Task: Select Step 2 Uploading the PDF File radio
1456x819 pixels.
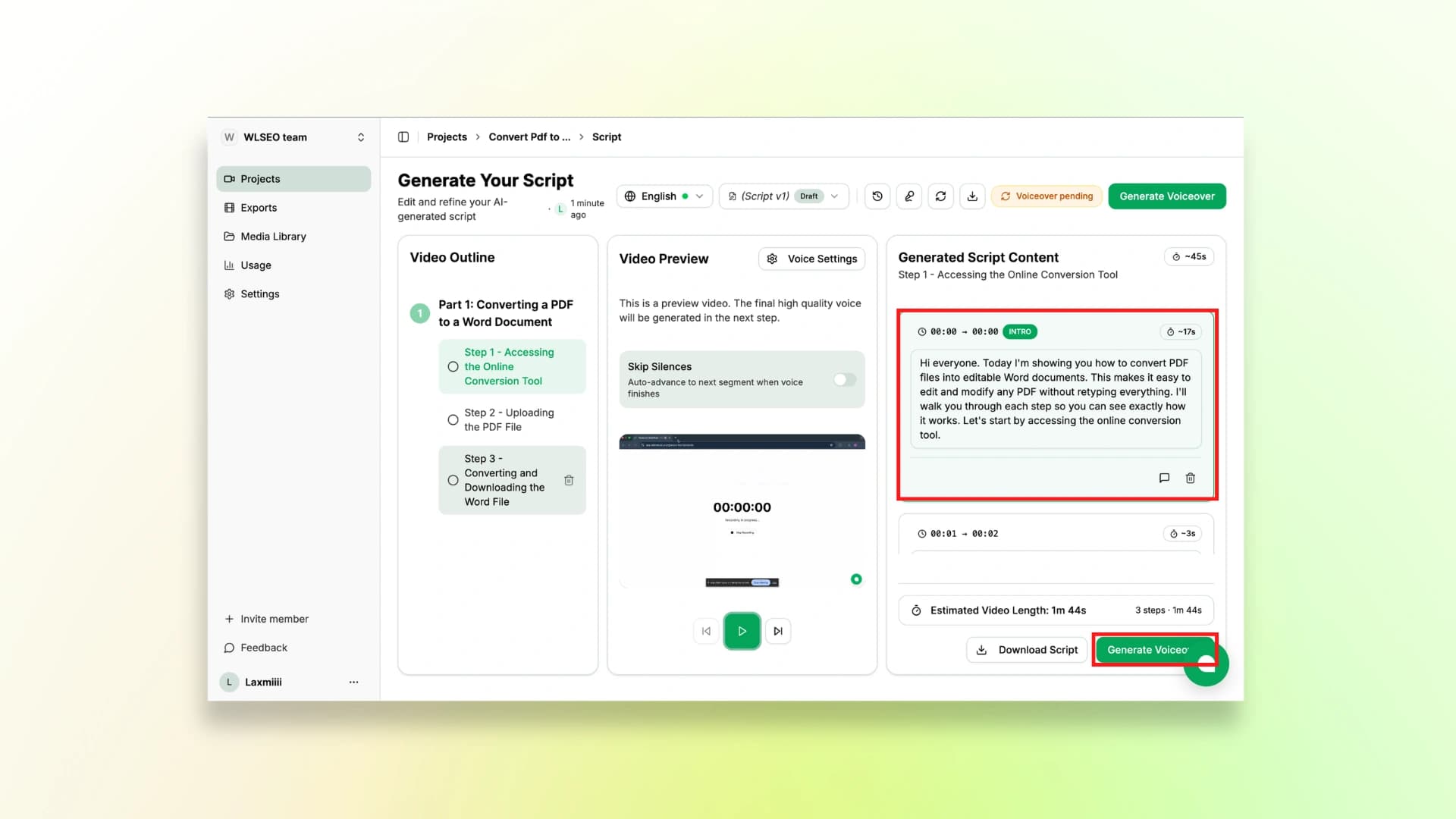Action: click(453, 420)
